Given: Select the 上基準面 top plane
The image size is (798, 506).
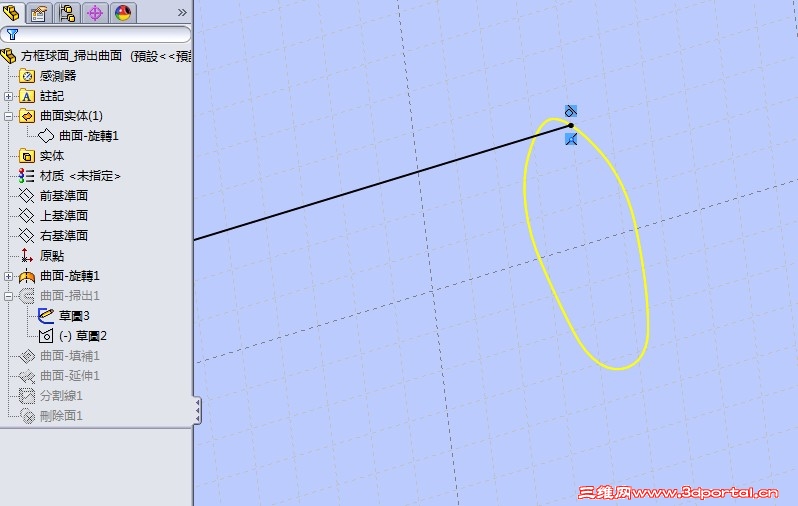Looking at the screenshot, I should tap(64, 215).
